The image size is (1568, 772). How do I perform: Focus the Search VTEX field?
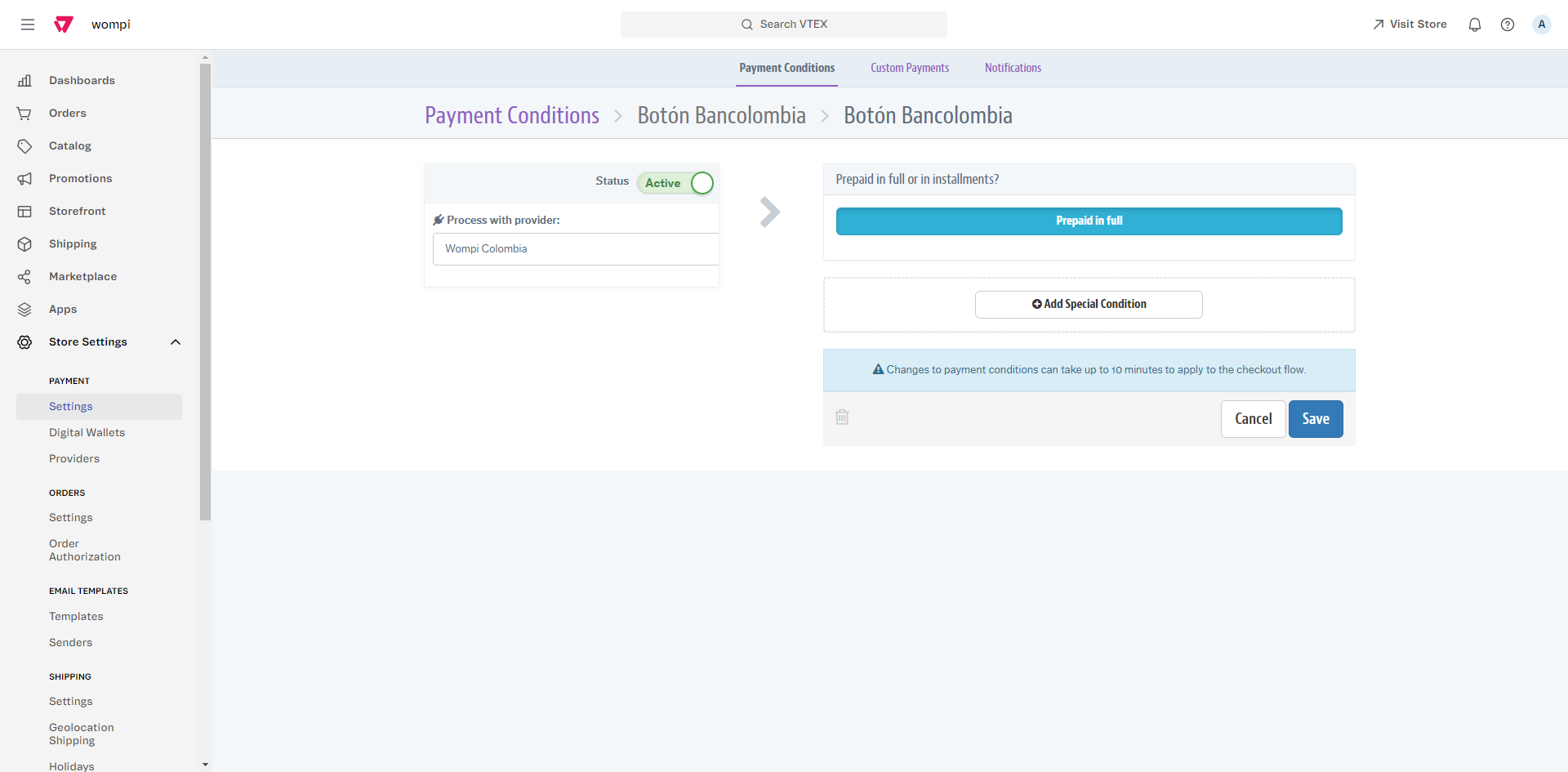tap(783, 25)
